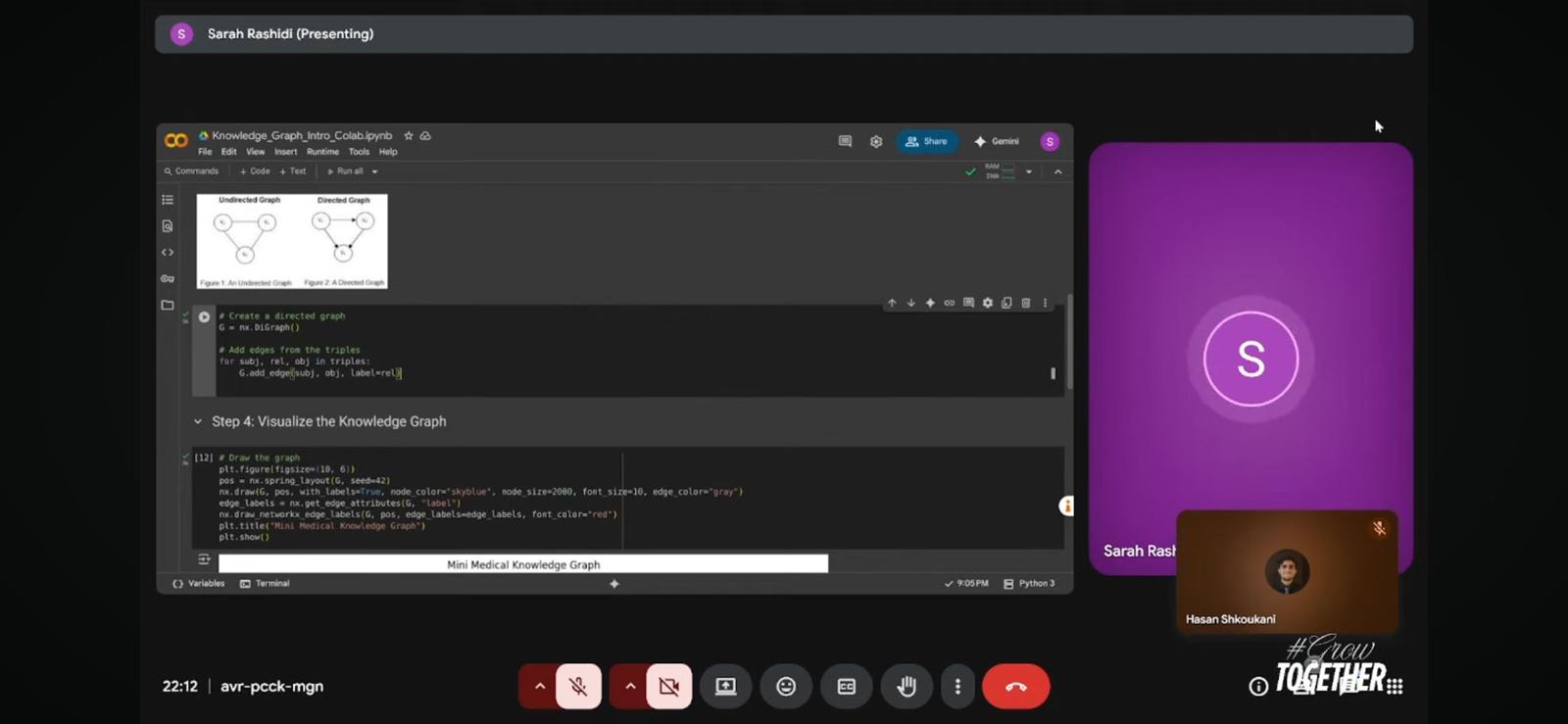Click the present screen button

725,687
